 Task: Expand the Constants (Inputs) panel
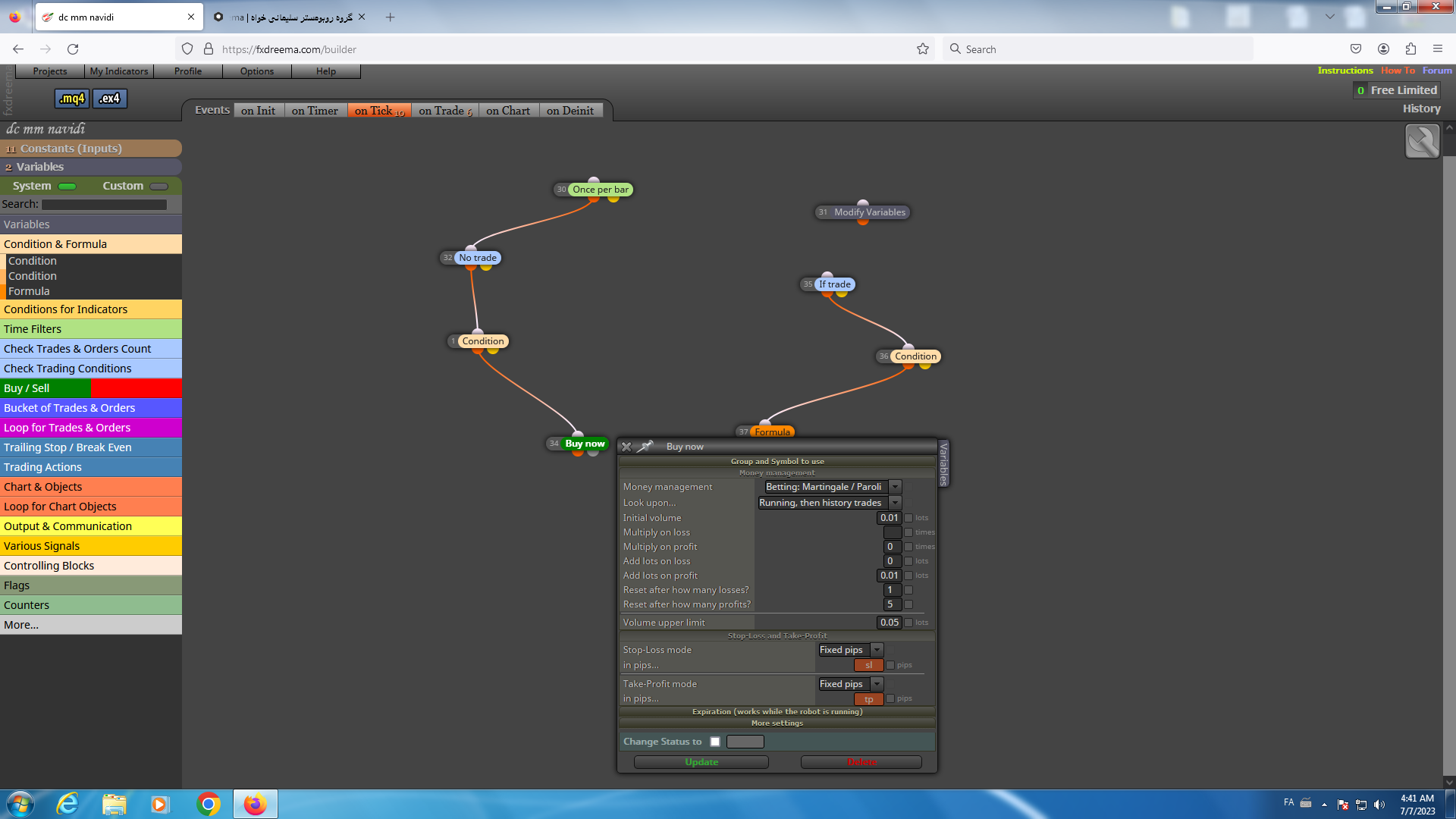91,149
